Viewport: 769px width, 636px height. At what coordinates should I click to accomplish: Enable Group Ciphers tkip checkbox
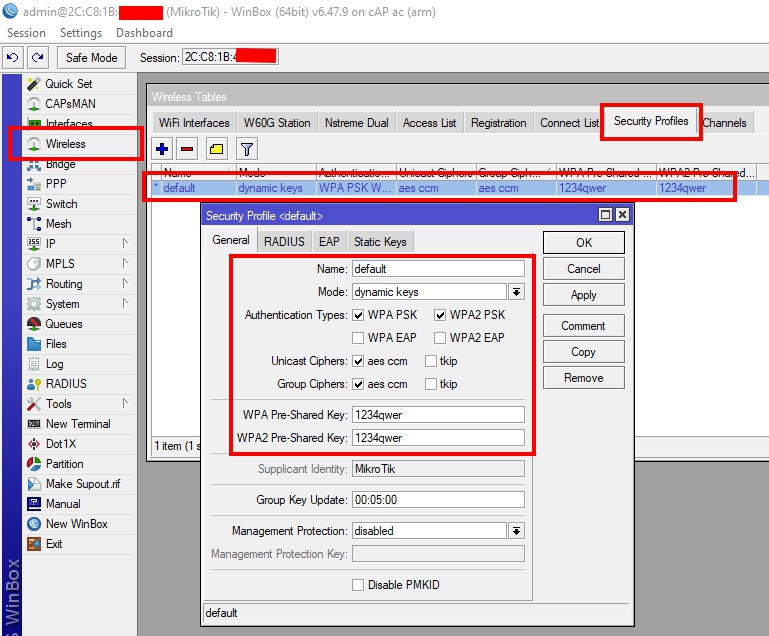point(431,384)
